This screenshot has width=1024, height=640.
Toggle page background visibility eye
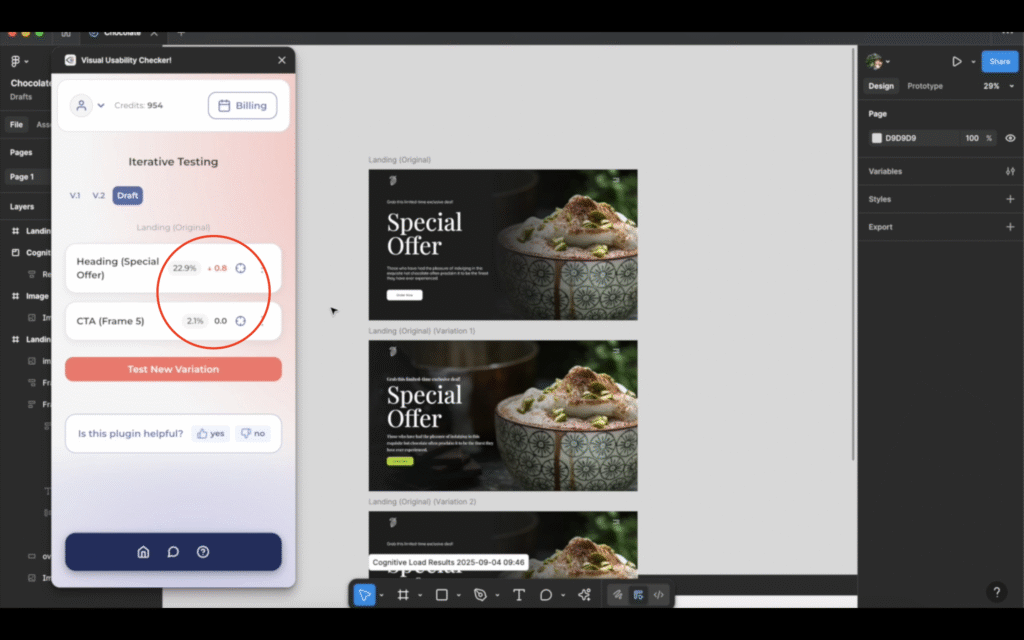[1010, 138]
